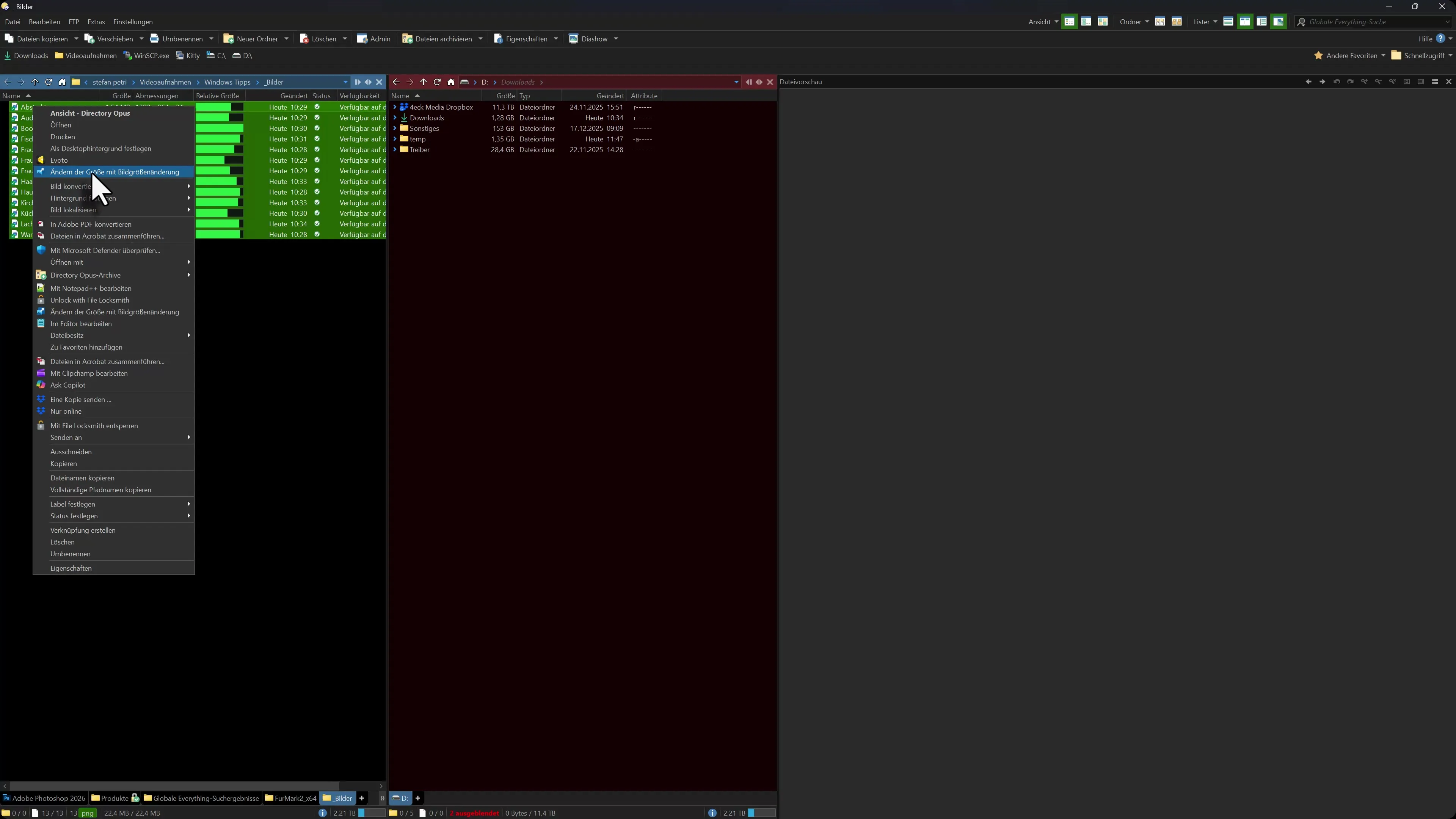Toggle dual vertical lister layout

pyautogui.click(x=1244, y=22)
